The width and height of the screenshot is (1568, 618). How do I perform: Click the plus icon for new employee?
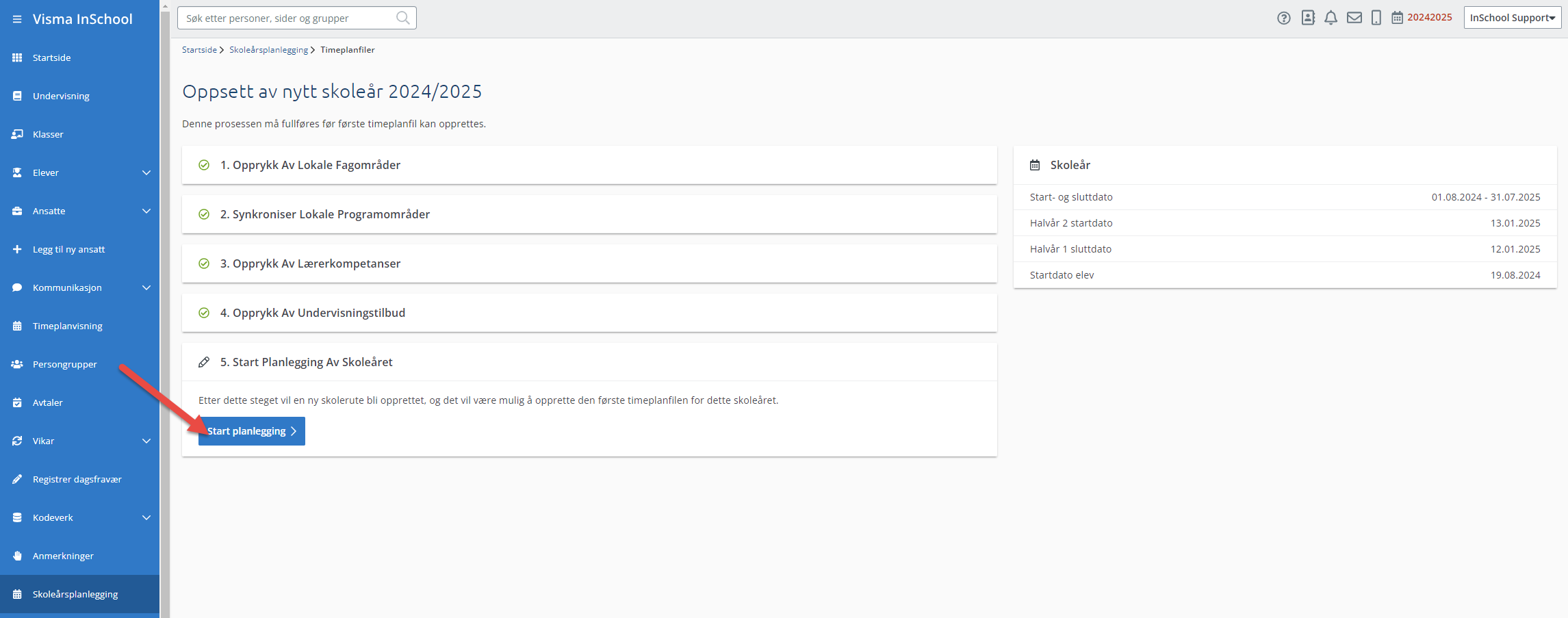pos(17,249)
